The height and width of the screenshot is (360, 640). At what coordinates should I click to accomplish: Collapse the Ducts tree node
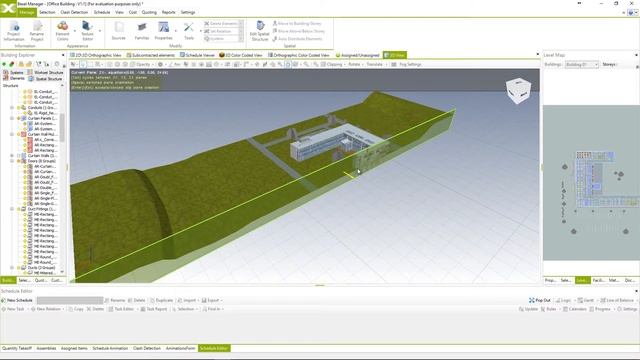[12, 268]
